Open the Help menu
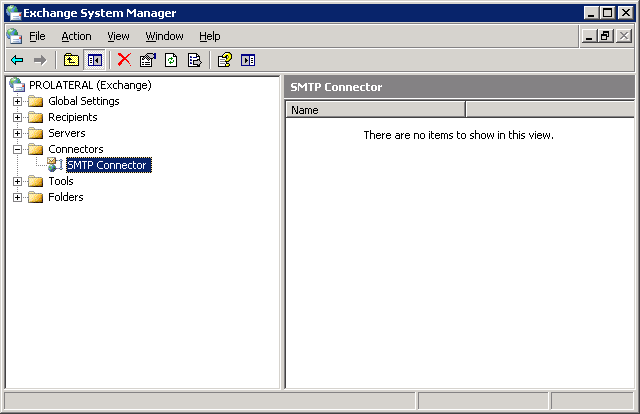 click(210, 36)
